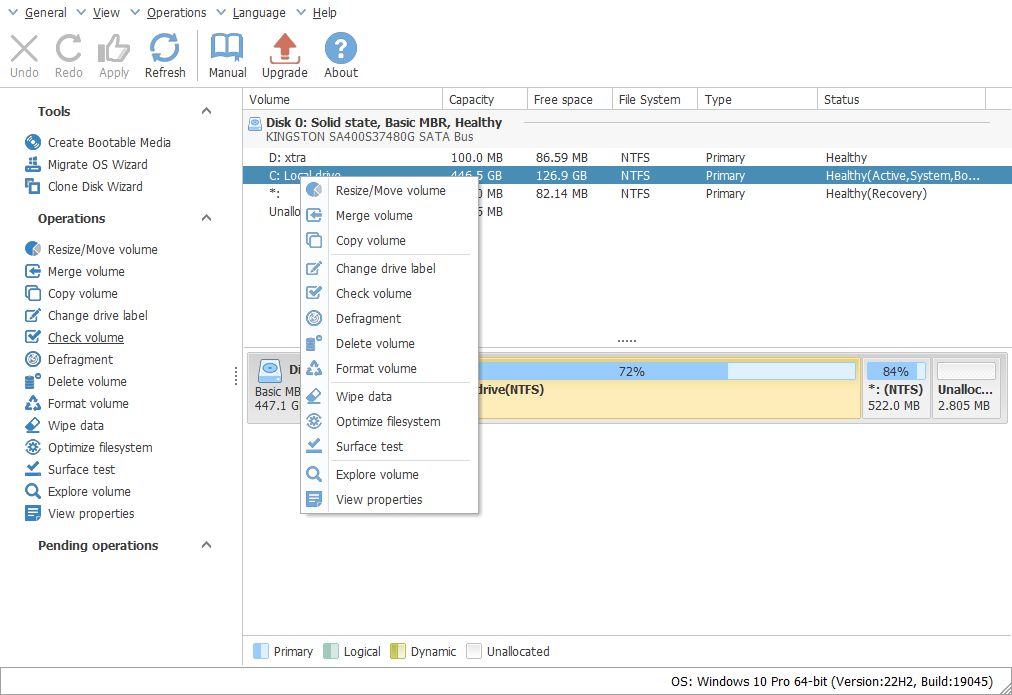
Task: Open the Language menu
Action: coord(257,13)
